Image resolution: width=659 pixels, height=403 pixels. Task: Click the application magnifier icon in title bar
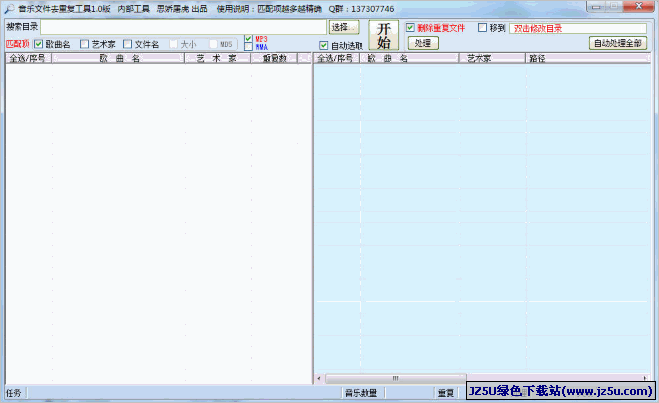point(9,8)
